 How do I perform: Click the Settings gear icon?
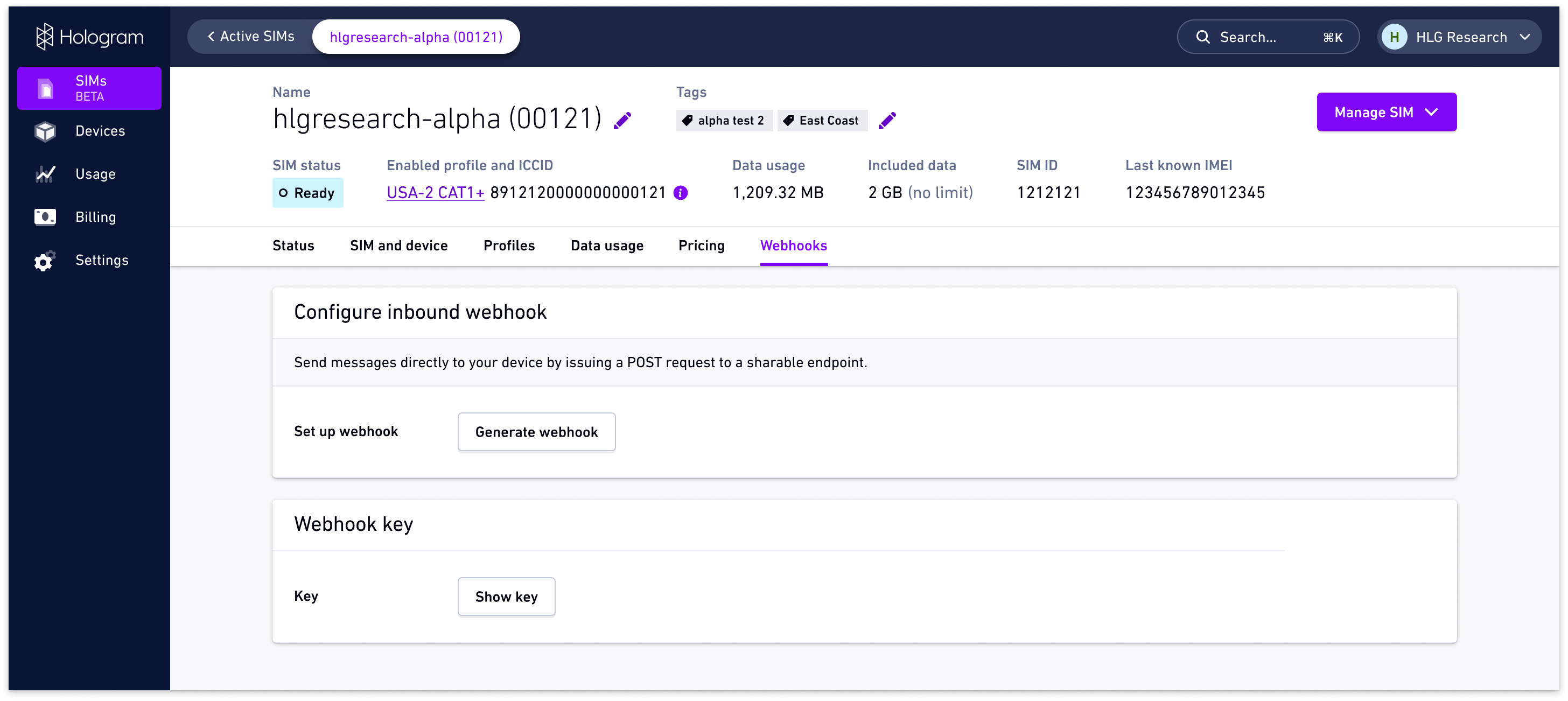click(45, 261)
